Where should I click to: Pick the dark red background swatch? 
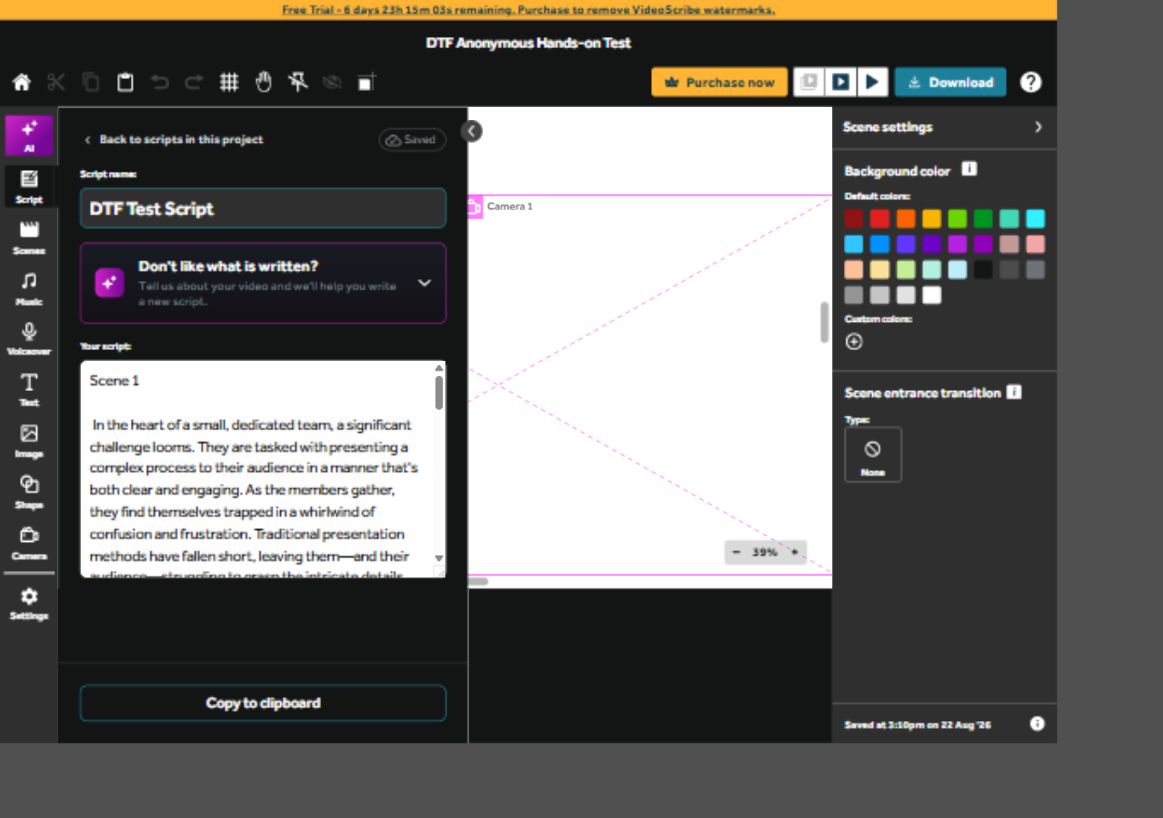(x=854, y=219)
